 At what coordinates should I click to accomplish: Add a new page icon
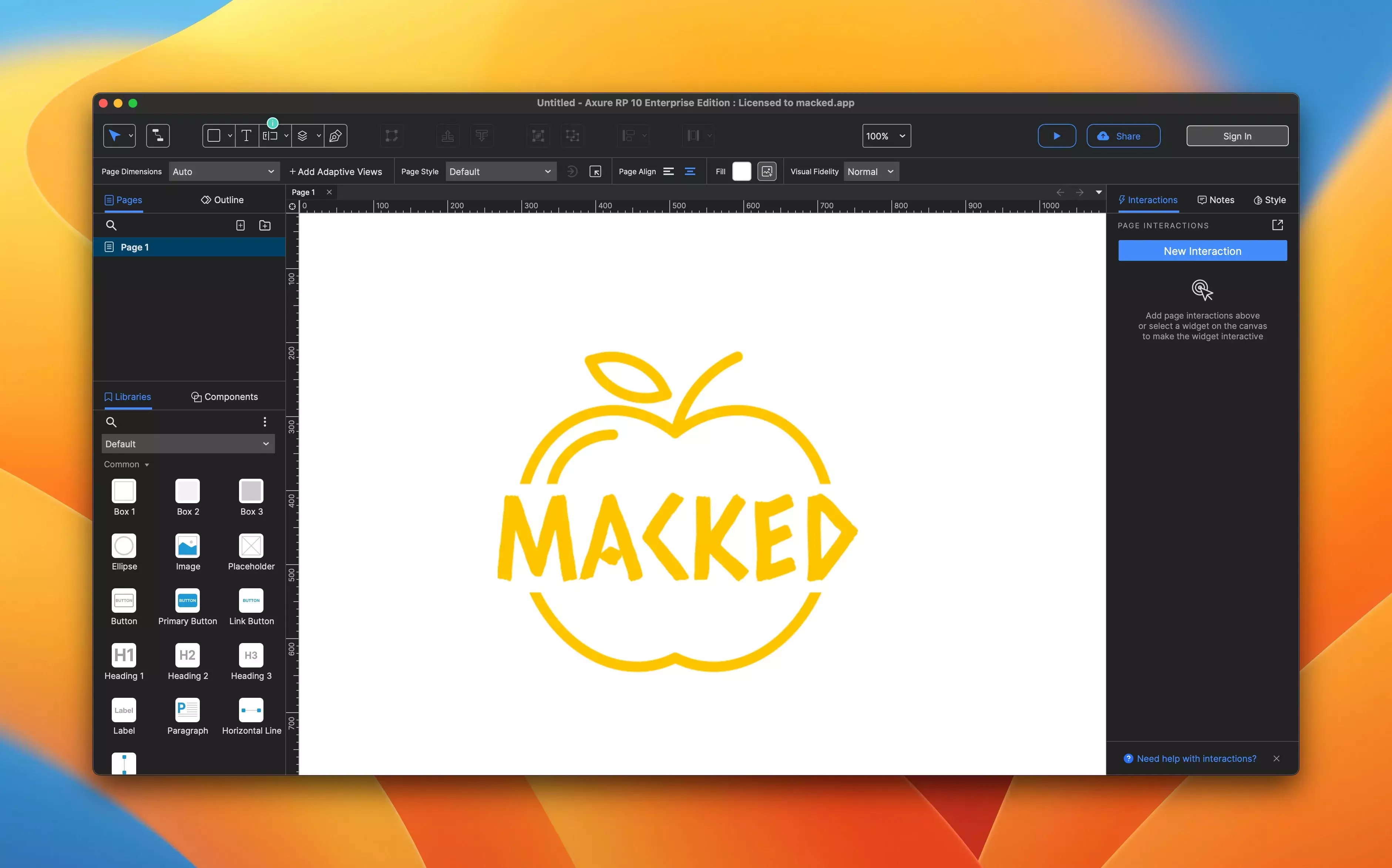241,226
